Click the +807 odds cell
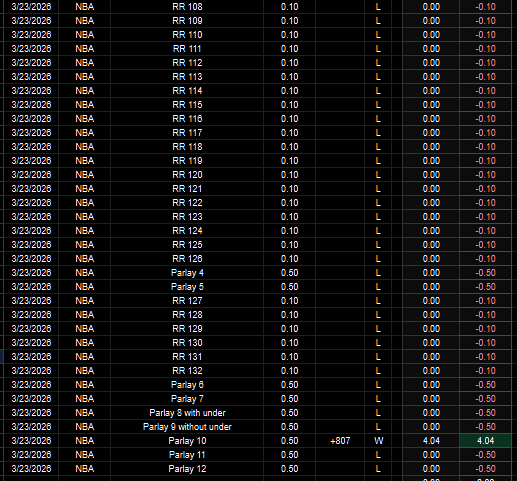The width and height of the screenshot is (517, 481). pos(340,441)
